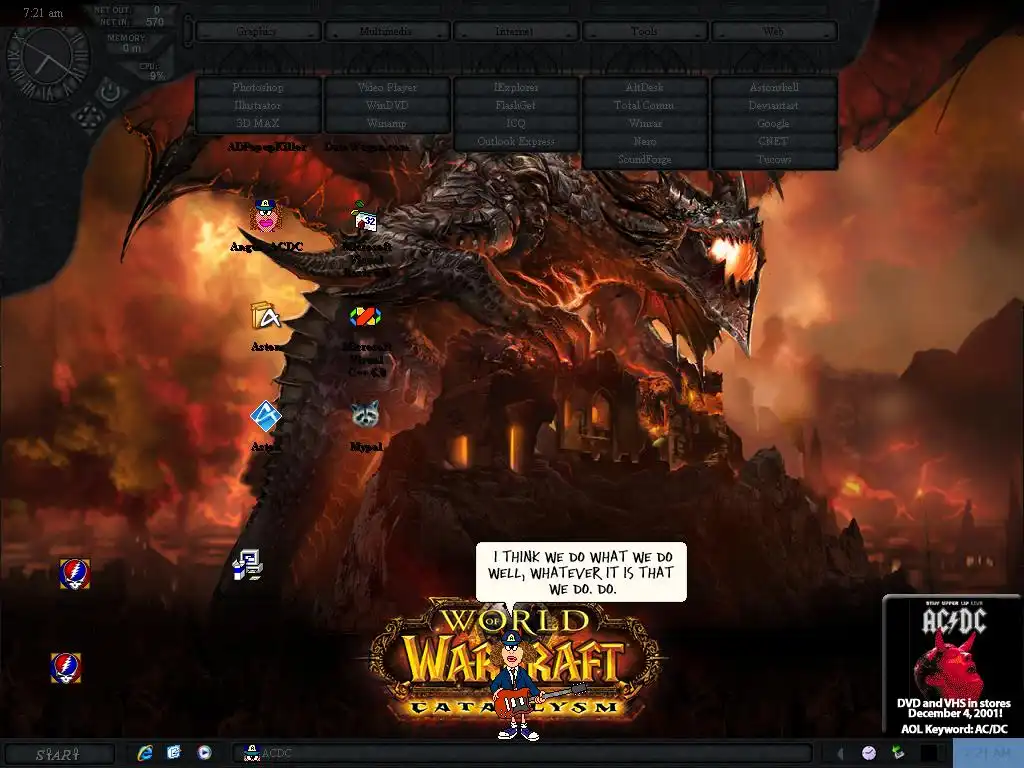1024x768 pixels.
Task: Launch Nero from Tools list
Action: 645,141
